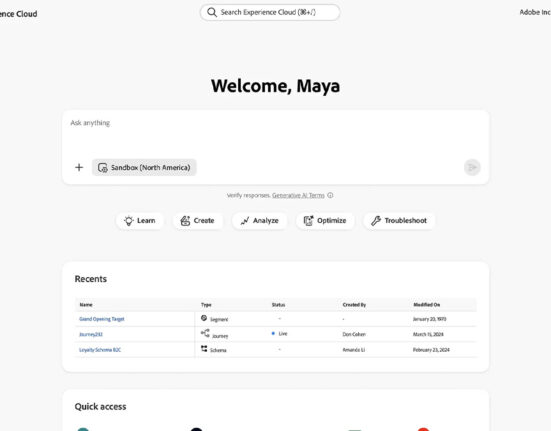Click the send arrow button

coord(472,167)
